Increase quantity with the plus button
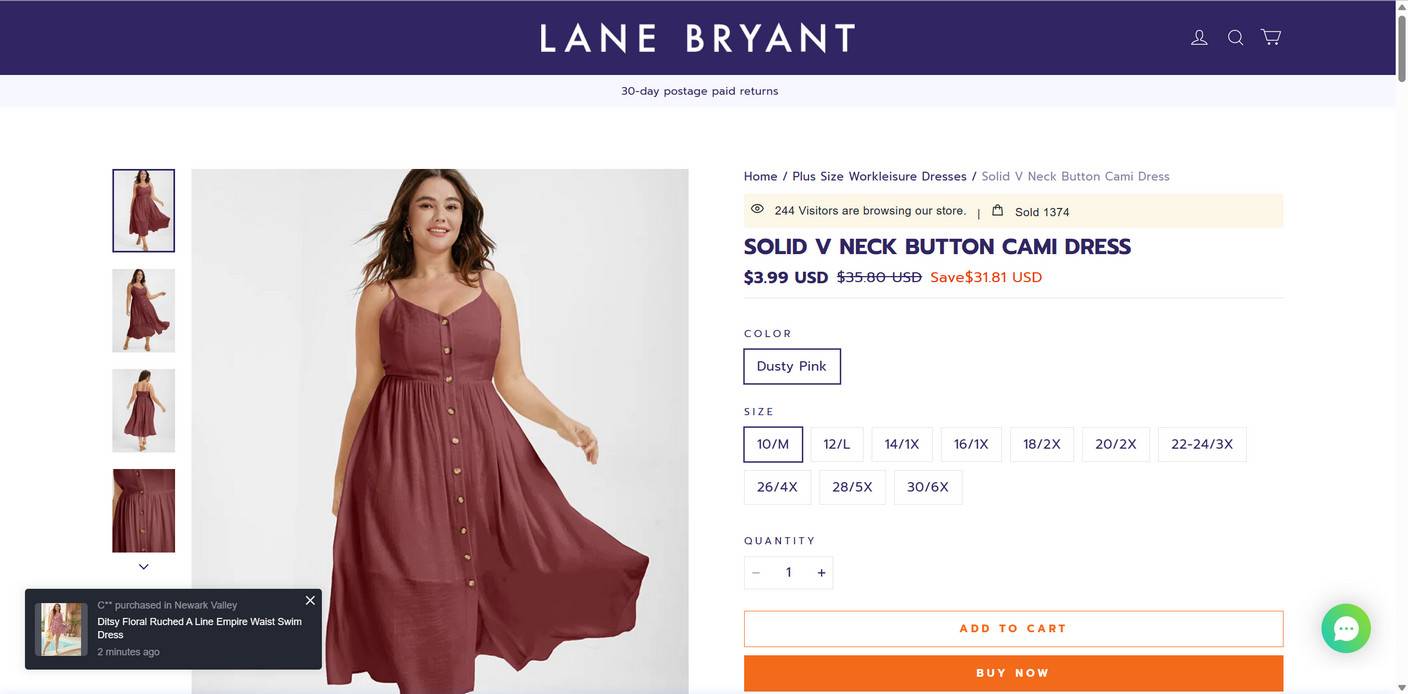The image size is (1408, 694). [821, 573]
